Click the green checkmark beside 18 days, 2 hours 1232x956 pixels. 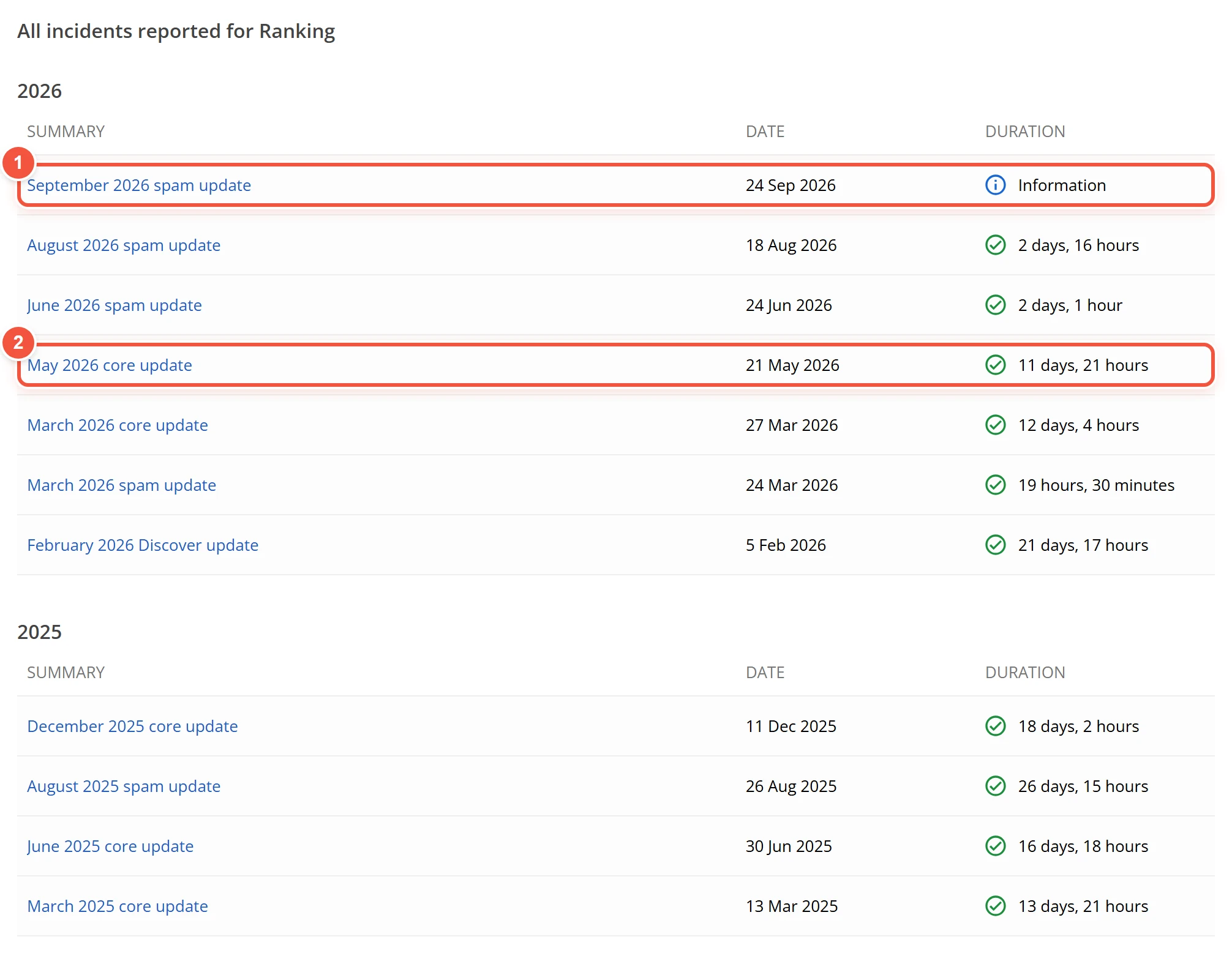(x=996, y=726)
